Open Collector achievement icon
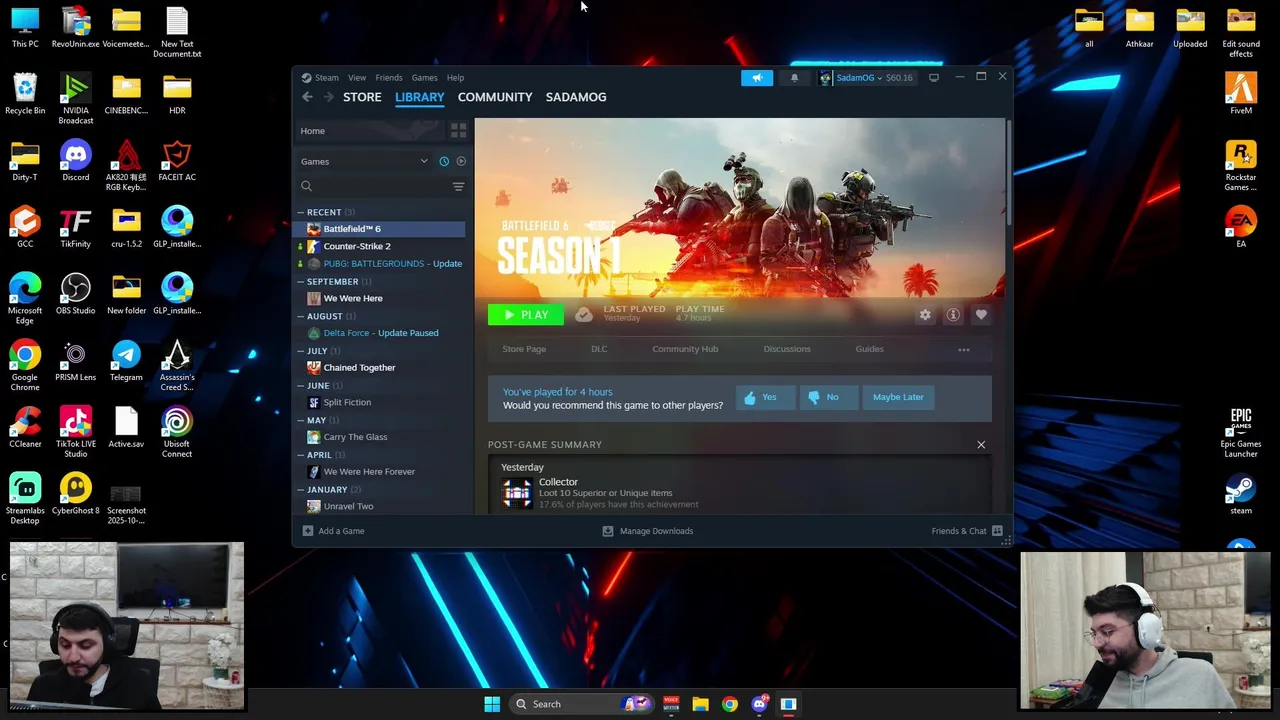The height and width of the screenshot is (720, 1280). click(517, 492)
